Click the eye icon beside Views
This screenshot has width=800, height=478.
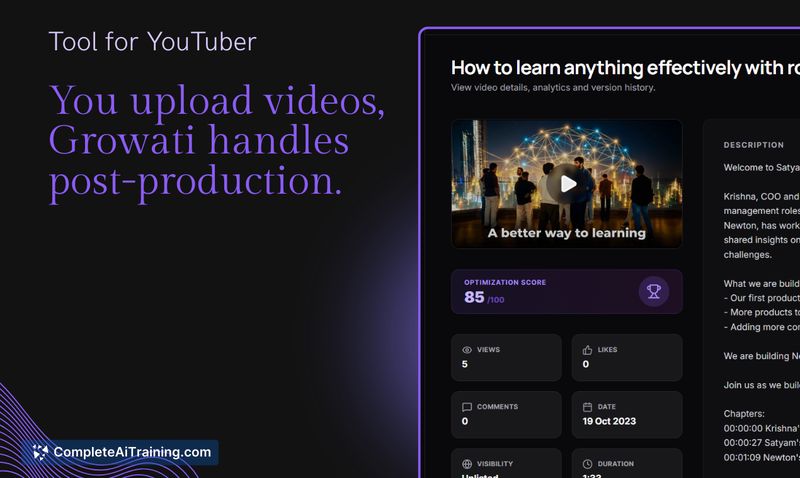466,350
